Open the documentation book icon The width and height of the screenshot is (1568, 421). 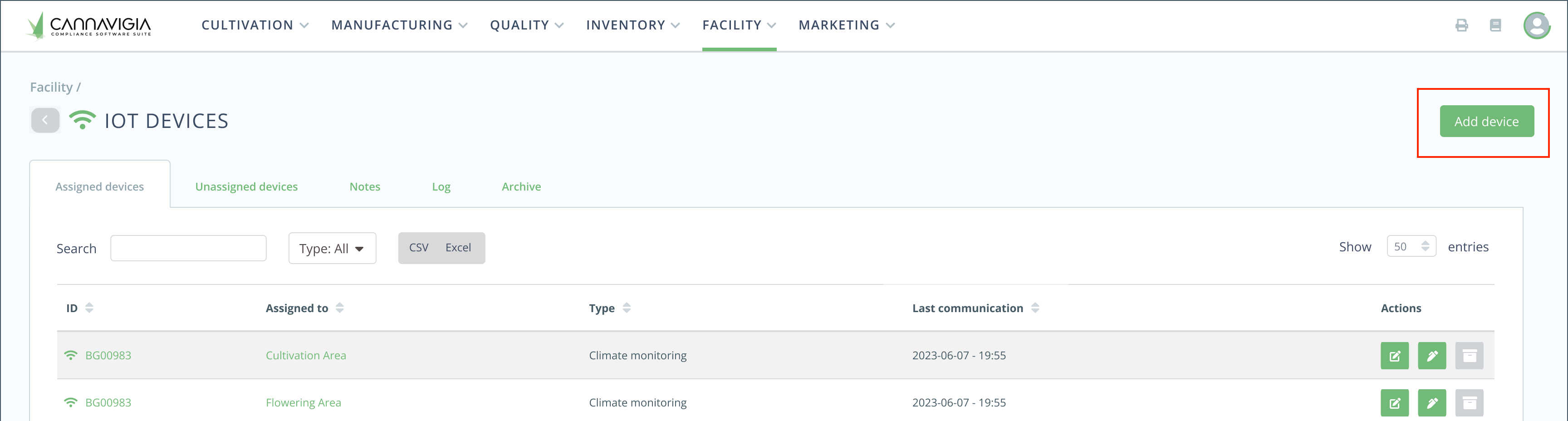coord(1495,25)
